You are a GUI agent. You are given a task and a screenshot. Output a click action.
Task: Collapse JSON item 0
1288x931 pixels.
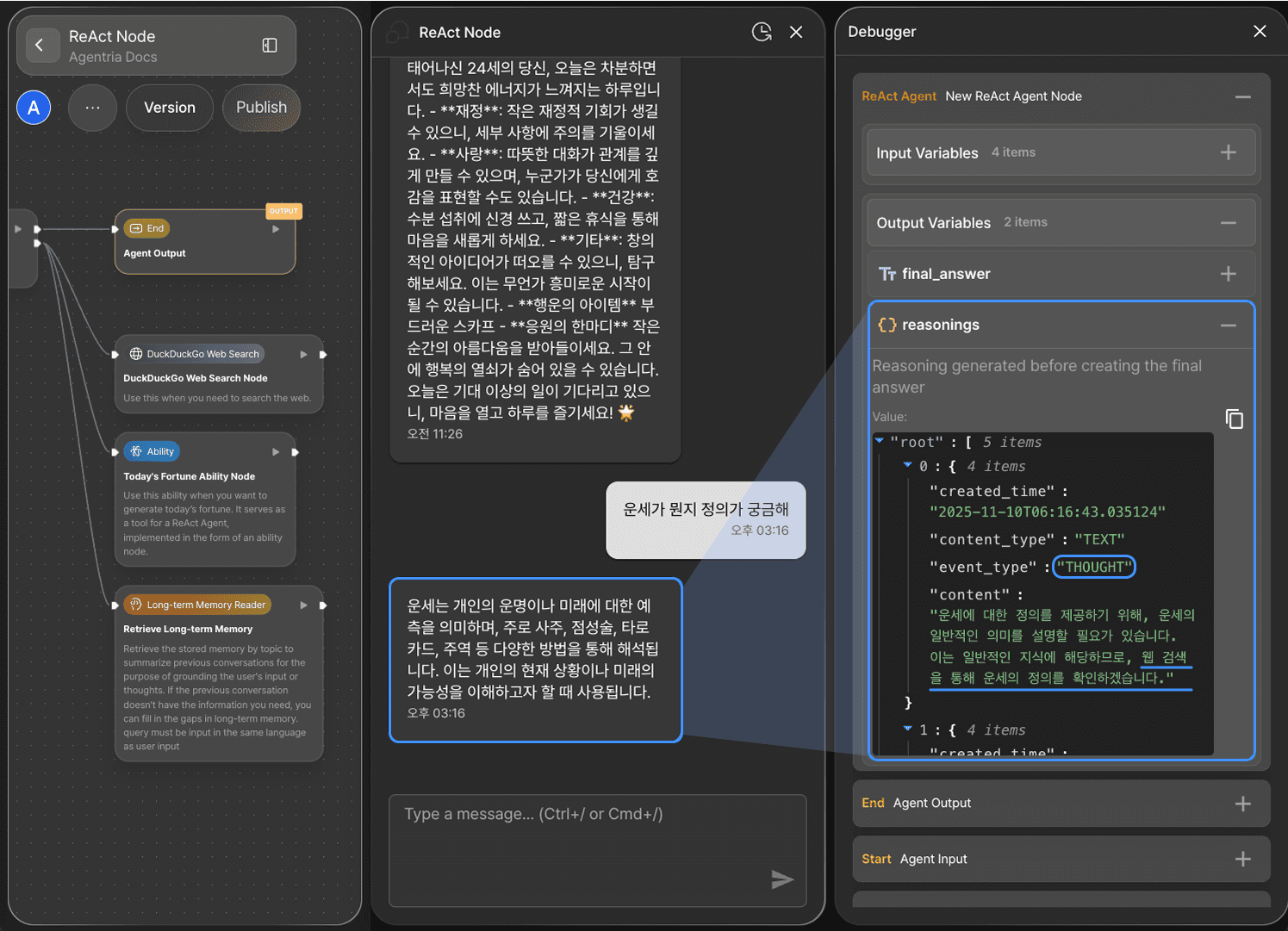pyautogui.click(x=907, y=465)
